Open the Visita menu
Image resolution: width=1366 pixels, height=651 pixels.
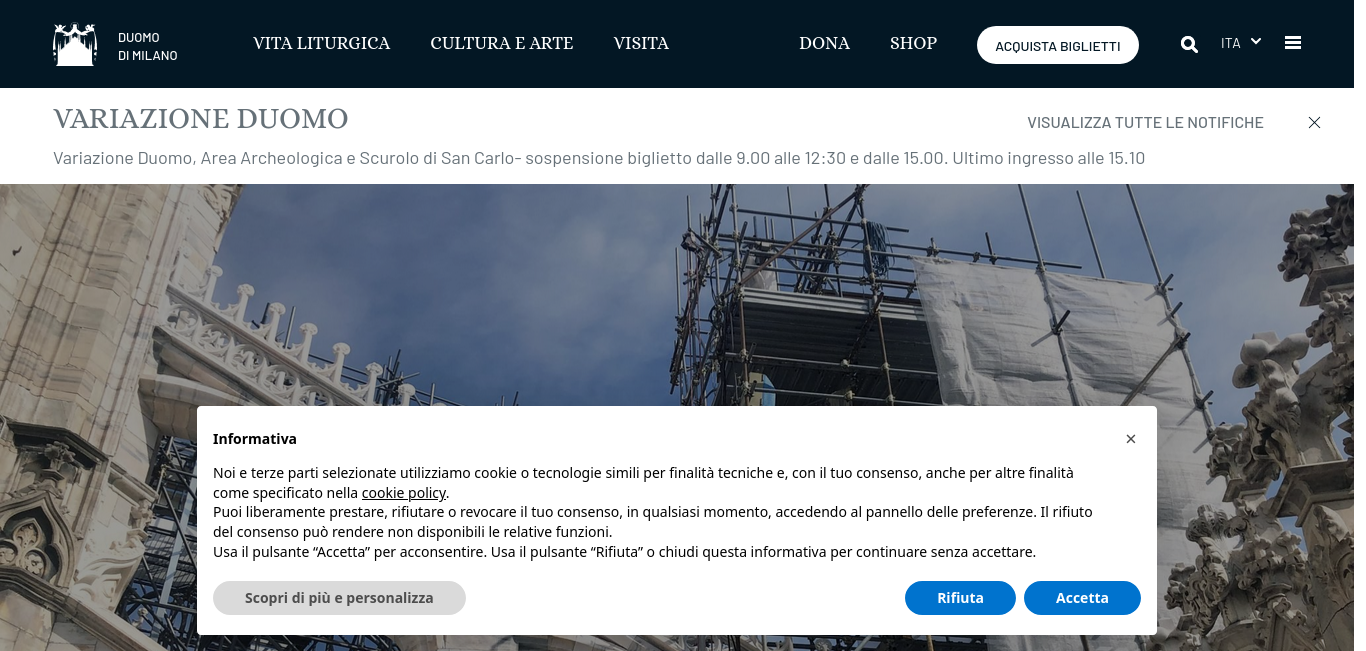(x=641, y=44)
